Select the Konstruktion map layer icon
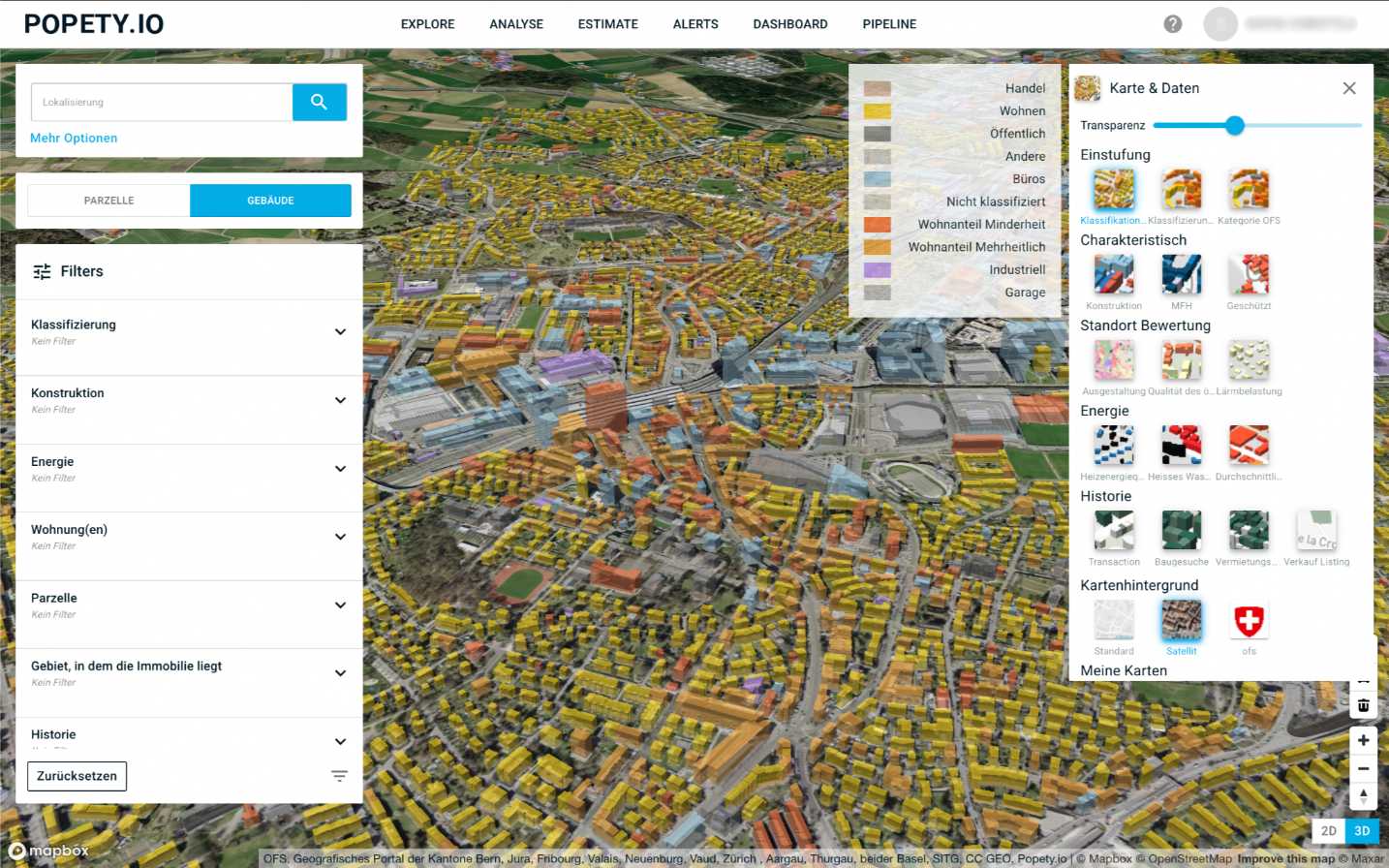1389x868 pixels. tap(1113, 275)
